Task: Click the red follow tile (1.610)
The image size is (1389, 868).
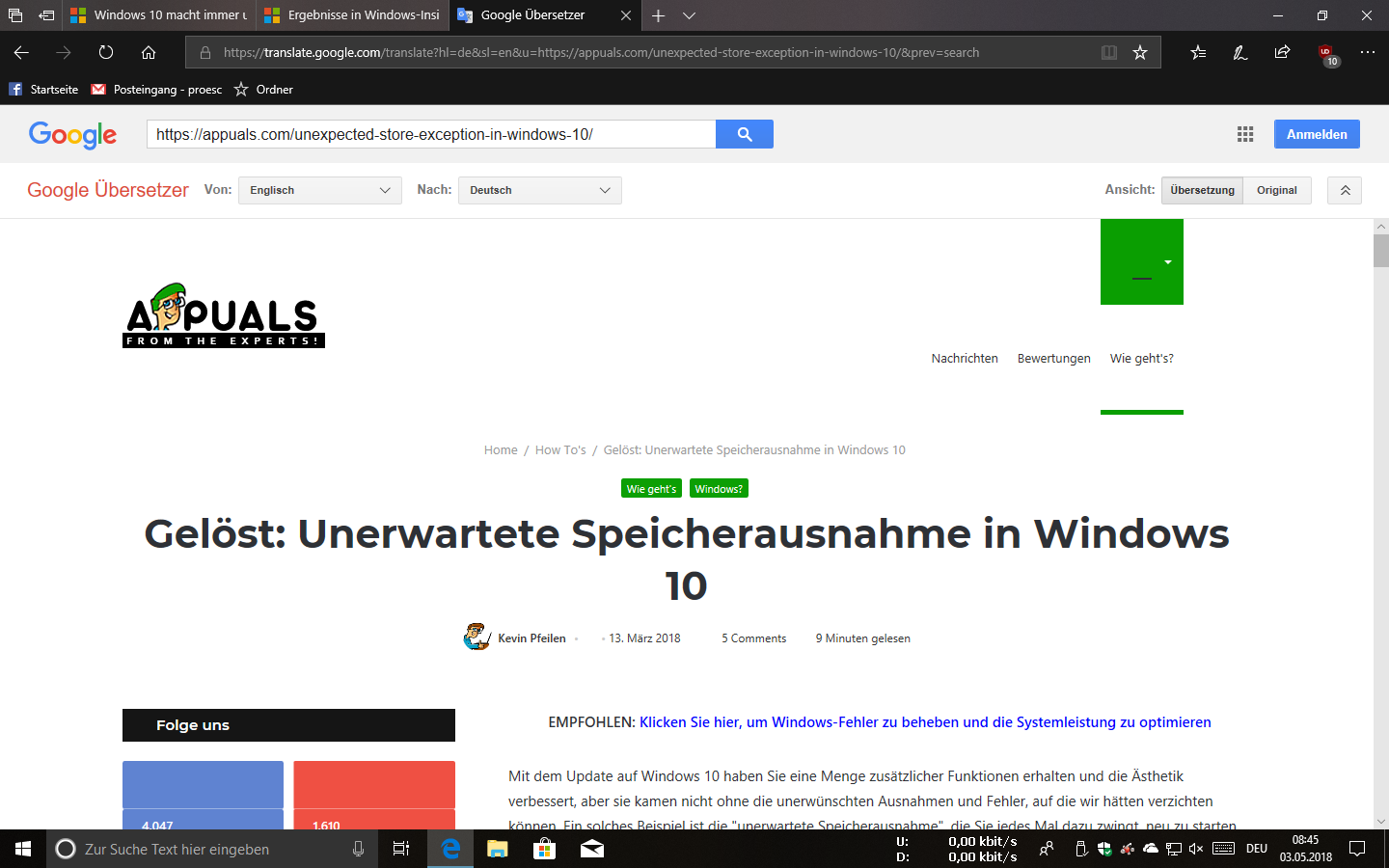Action: click(x=374, y=795)
